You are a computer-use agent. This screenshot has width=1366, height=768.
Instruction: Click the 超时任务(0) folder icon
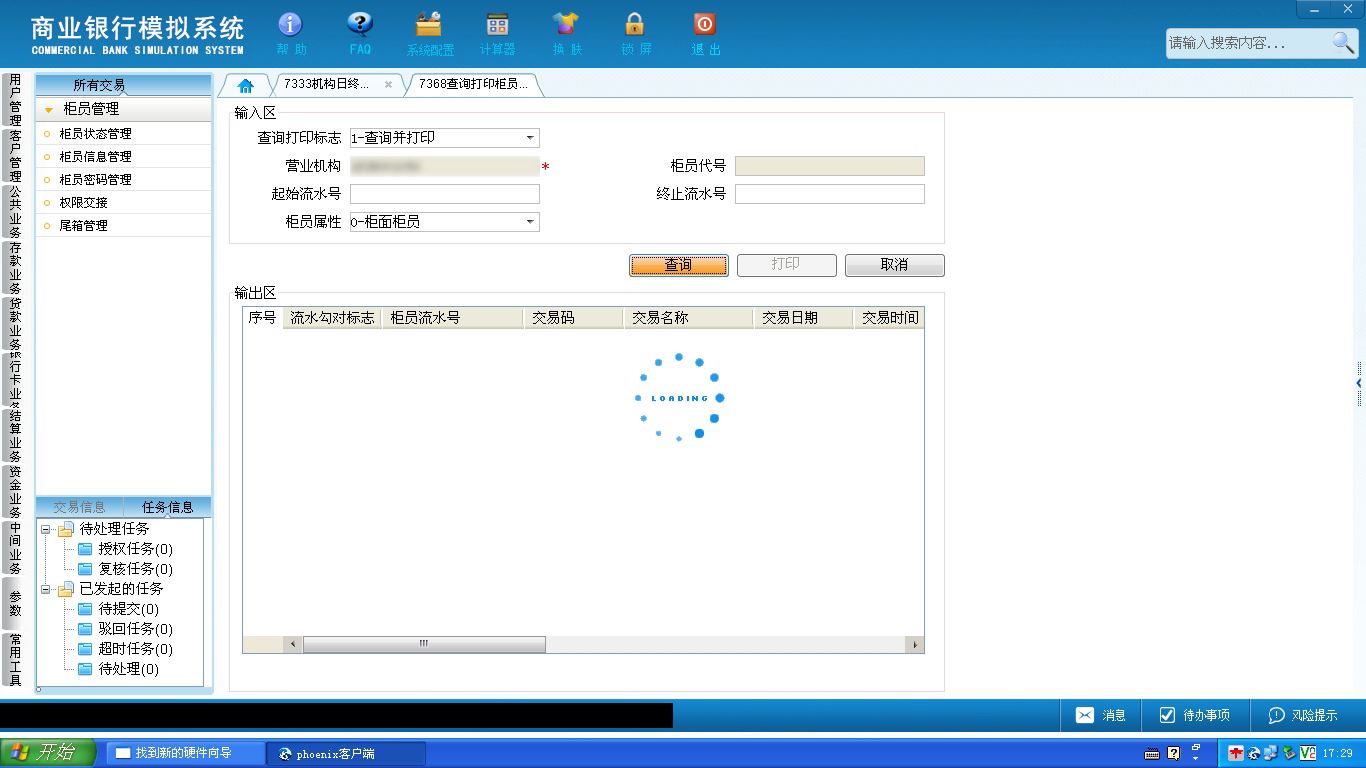point(85,649)
